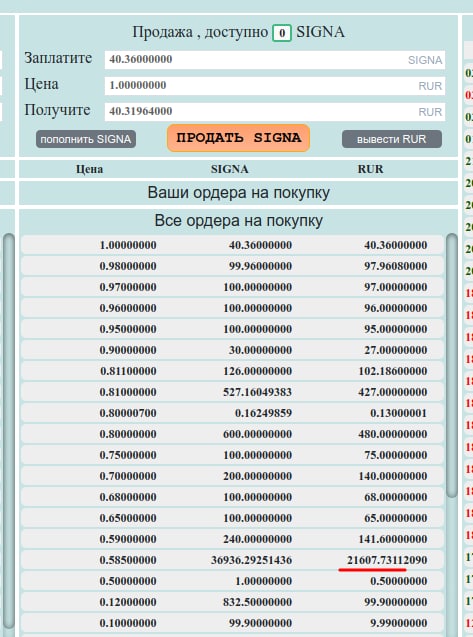The width and height of the screenshot is (473, 637).
Task: Click the available SIGNA balance box showing 0
Action: click(282, 33)
